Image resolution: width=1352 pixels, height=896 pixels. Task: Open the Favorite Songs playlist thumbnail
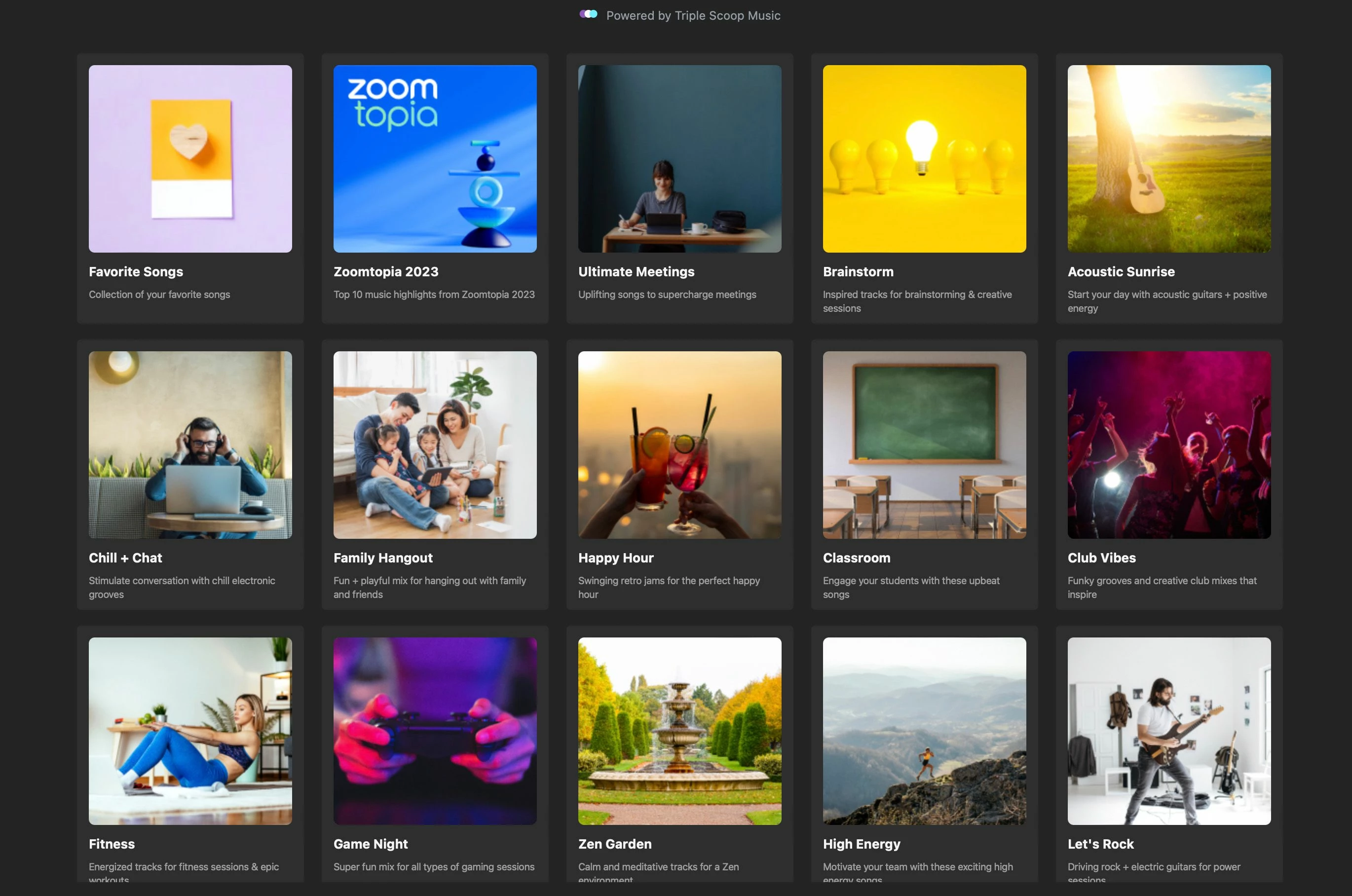190,159
